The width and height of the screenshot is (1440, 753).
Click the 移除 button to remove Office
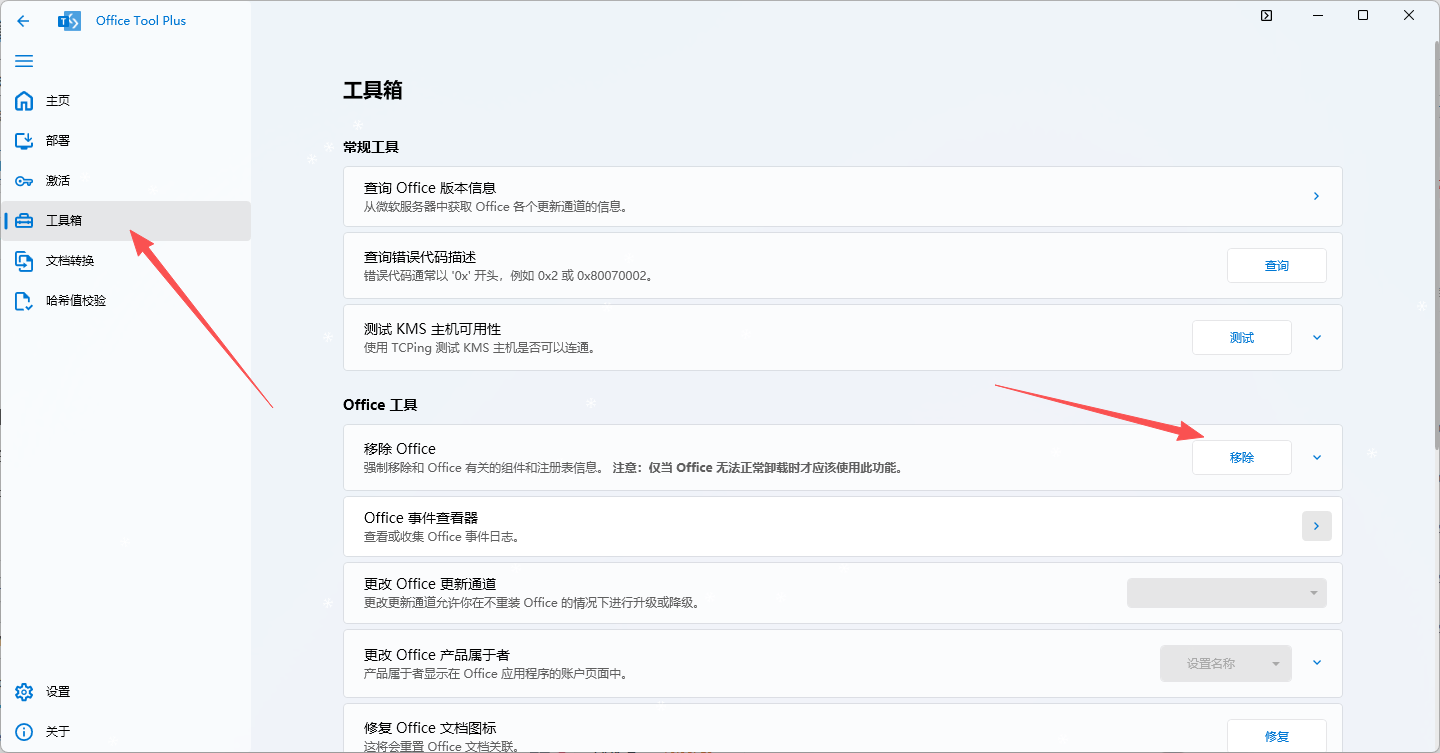pyautogui.click(x=1241, y=457)
